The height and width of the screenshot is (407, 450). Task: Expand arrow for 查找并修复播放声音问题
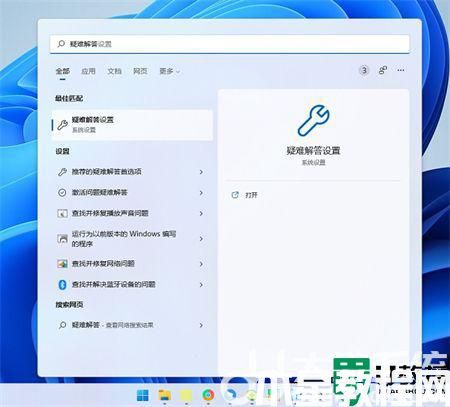tap(201, 213)
